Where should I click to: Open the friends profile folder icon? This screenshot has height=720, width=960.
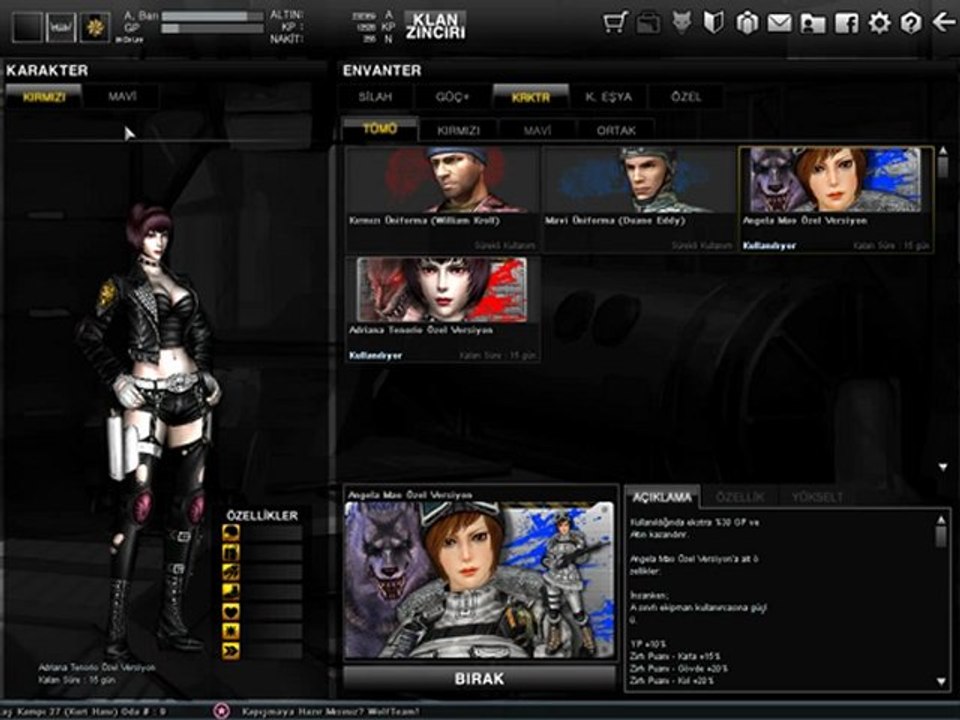812,24
